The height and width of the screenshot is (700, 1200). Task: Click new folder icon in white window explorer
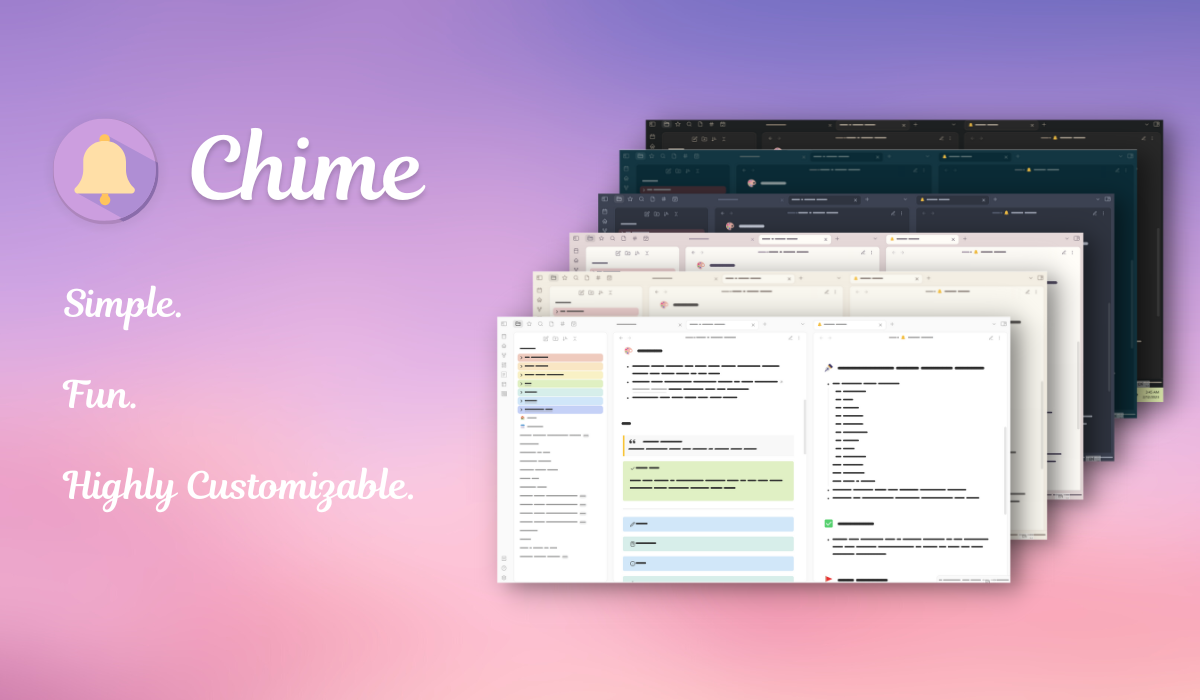[x=555, y=338]
